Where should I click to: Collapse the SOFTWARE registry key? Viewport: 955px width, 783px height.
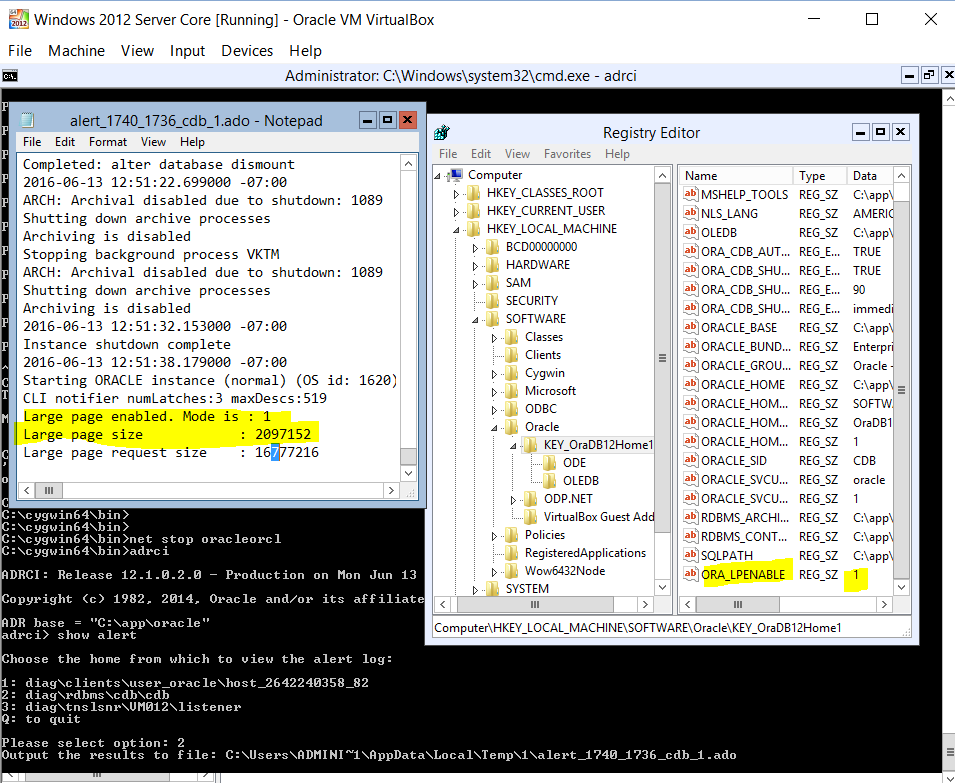tap(476, 319)
